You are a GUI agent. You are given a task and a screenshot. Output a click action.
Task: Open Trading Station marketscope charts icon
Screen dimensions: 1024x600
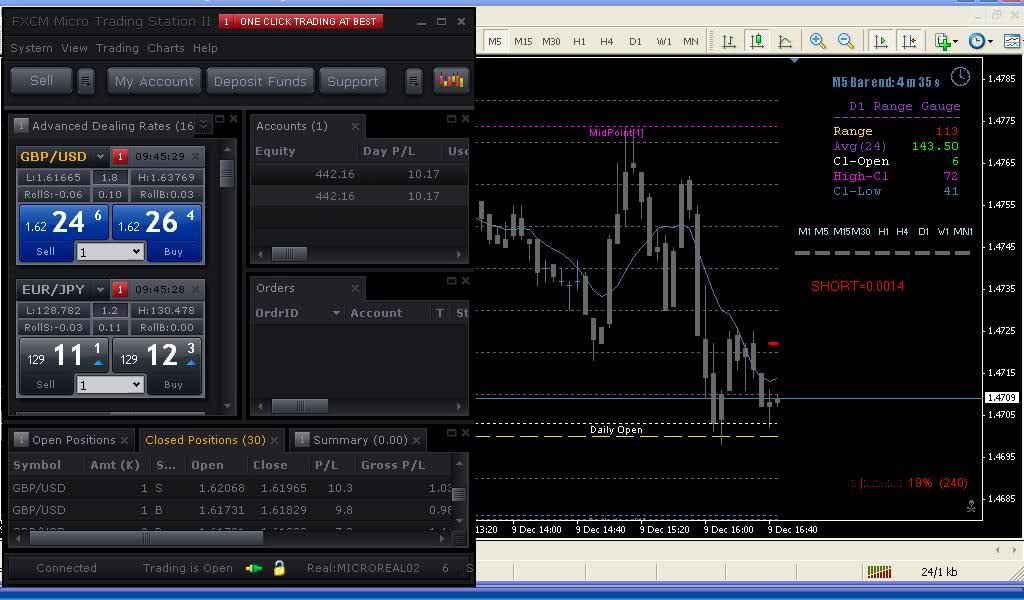coord(451,81)
